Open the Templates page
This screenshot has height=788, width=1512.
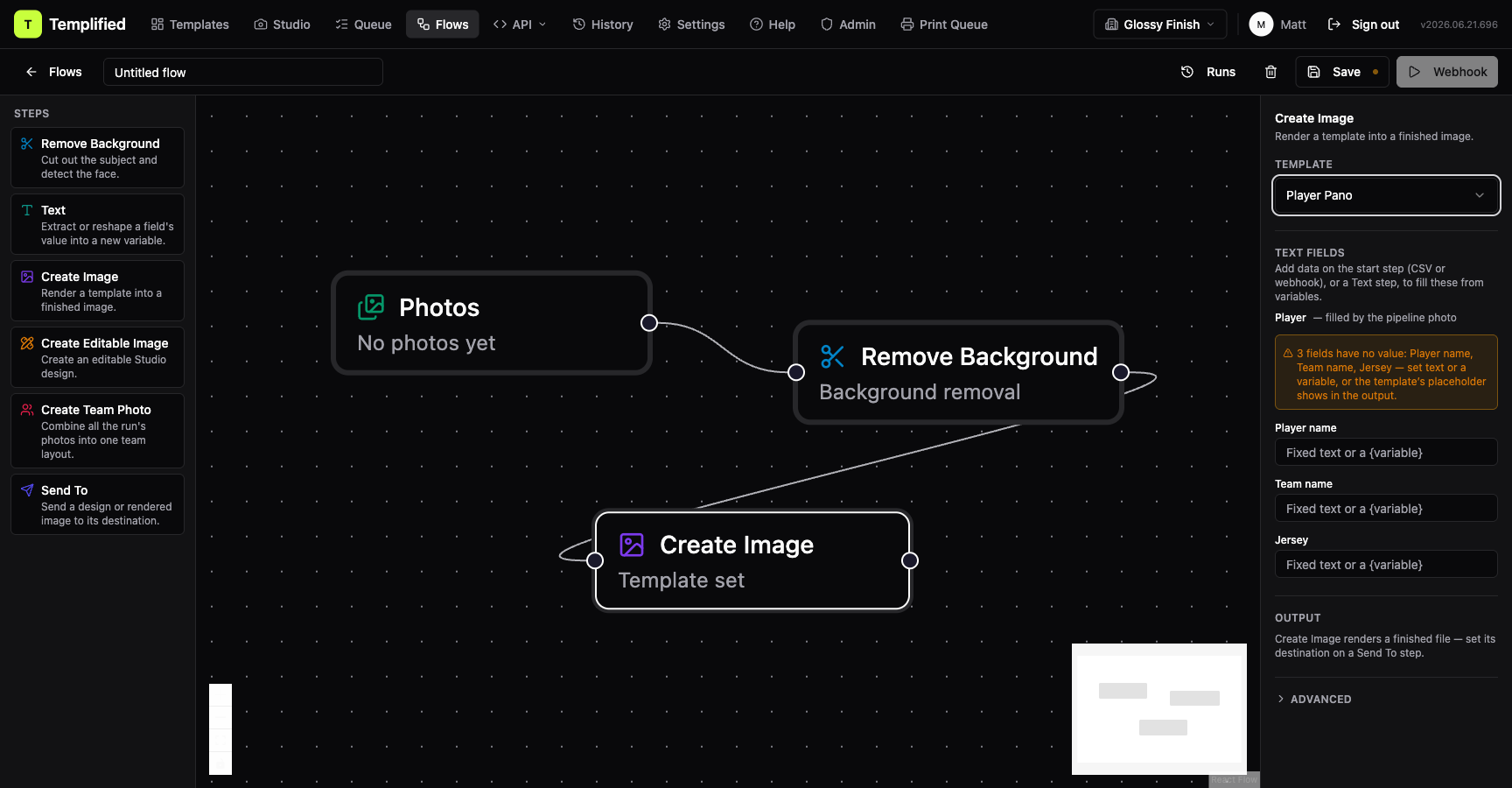[190, 25]
